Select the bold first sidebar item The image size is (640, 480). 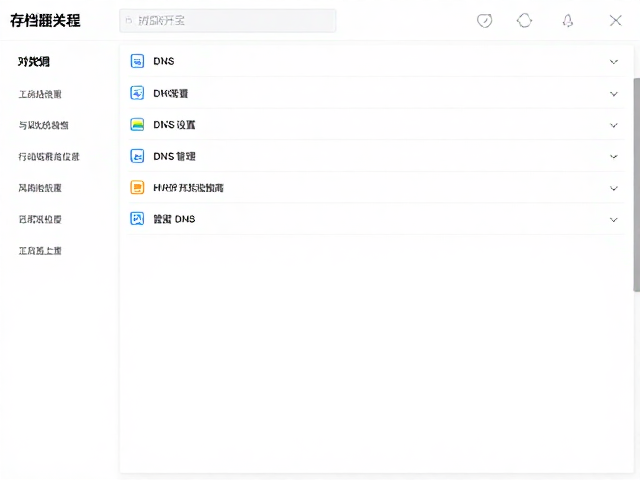coord(34,62)
